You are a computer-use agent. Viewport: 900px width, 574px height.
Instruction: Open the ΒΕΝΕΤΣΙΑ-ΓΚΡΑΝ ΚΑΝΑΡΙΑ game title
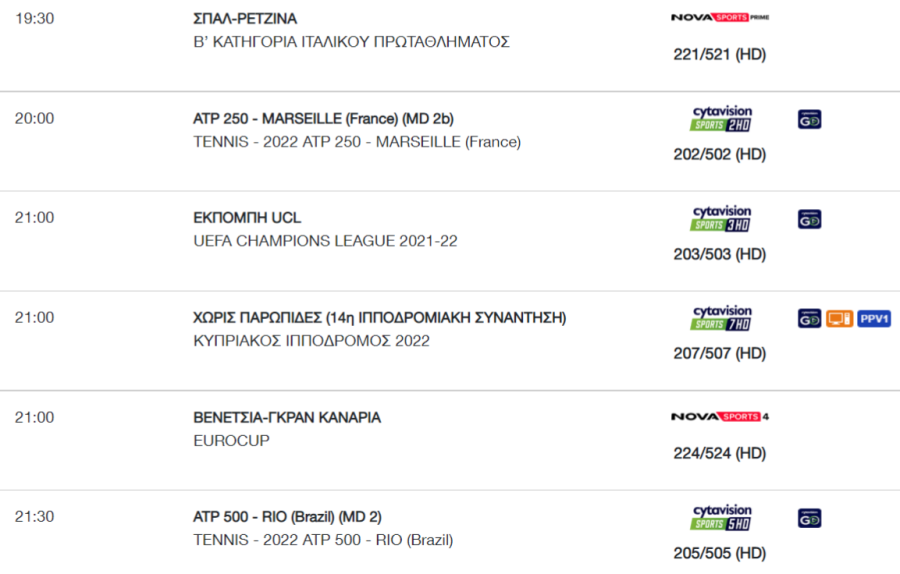(x=287, y=418)
